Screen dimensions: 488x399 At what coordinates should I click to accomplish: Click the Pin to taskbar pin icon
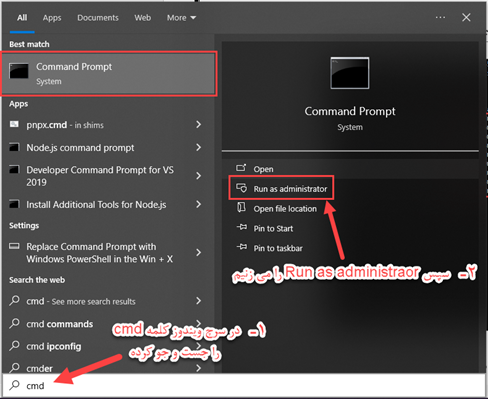click(x=242, y=247)
